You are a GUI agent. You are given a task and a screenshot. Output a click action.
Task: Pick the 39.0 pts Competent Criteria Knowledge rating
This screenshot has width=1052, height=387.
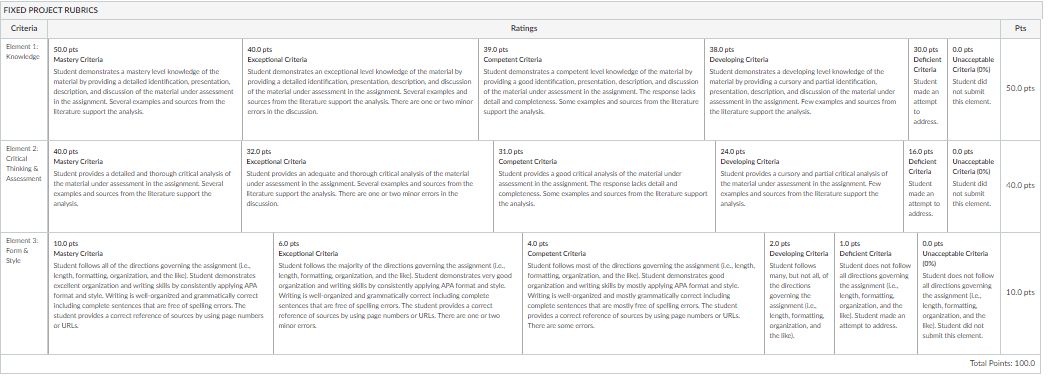click(592, 89)
